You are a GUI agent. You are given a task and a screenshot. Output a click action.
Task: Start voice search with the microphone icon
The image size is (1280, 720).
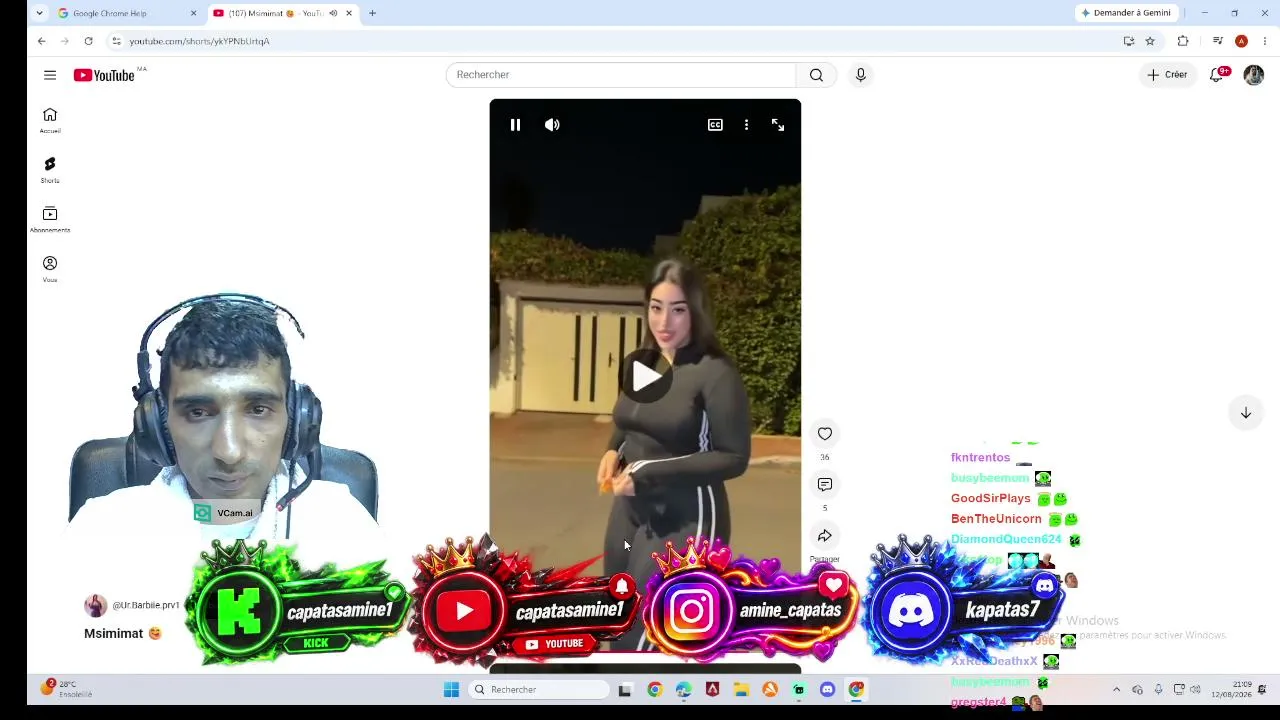coord(860,75)
